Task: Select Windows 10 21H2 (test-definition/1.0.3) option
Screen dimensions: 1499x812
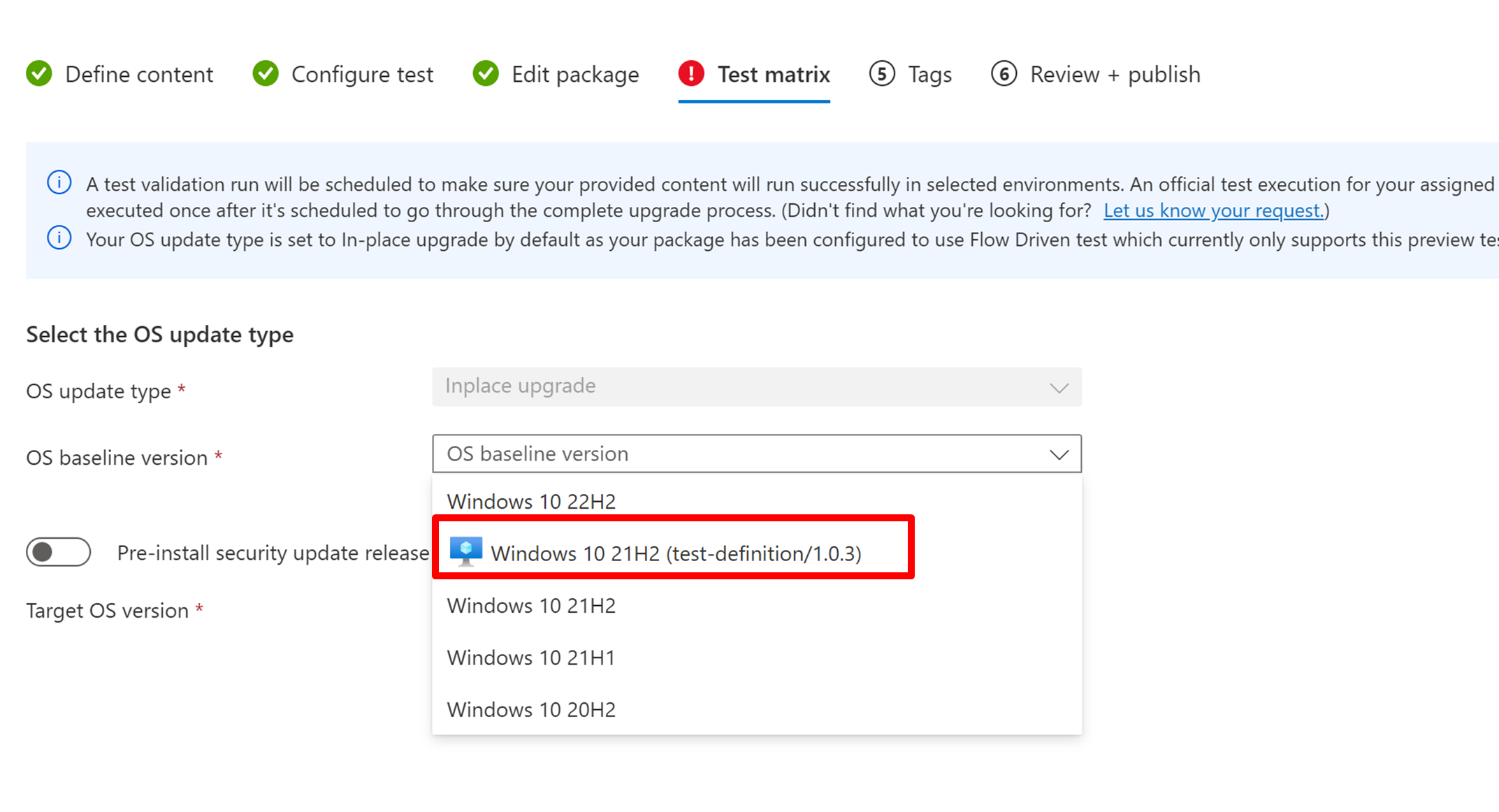Action: pos(675,553)
